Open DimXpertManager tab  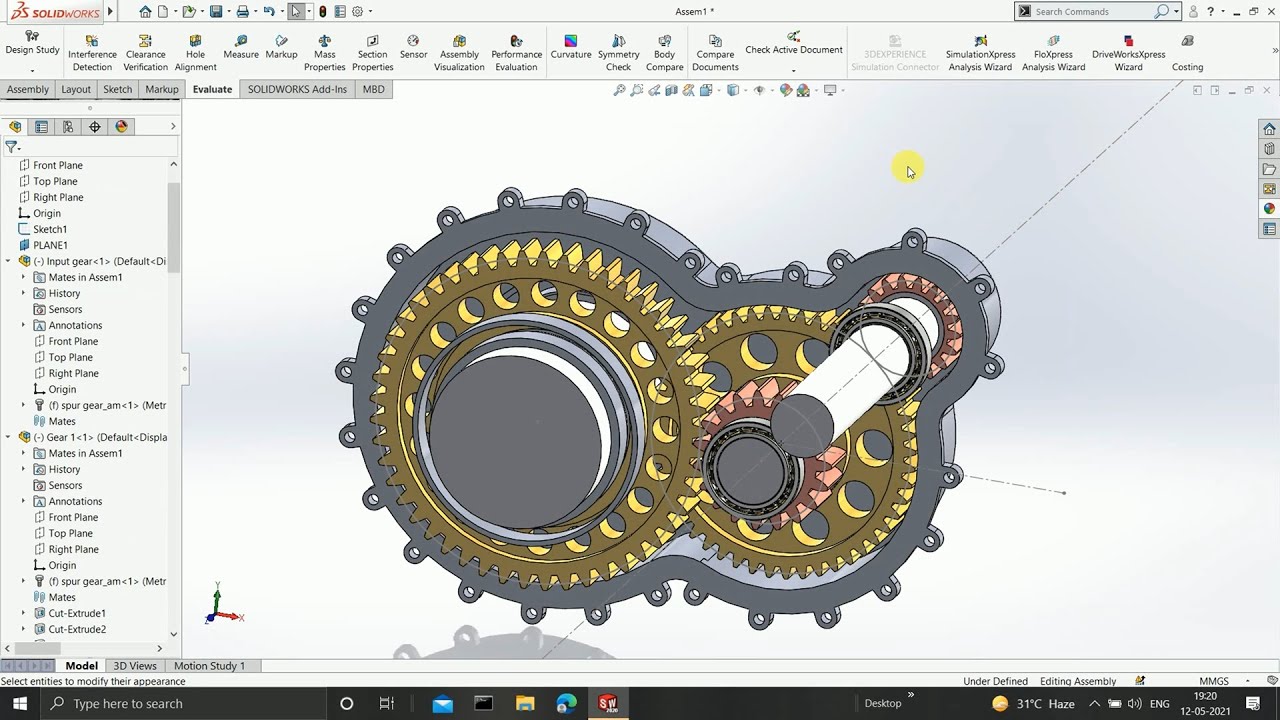click(95, 127)
